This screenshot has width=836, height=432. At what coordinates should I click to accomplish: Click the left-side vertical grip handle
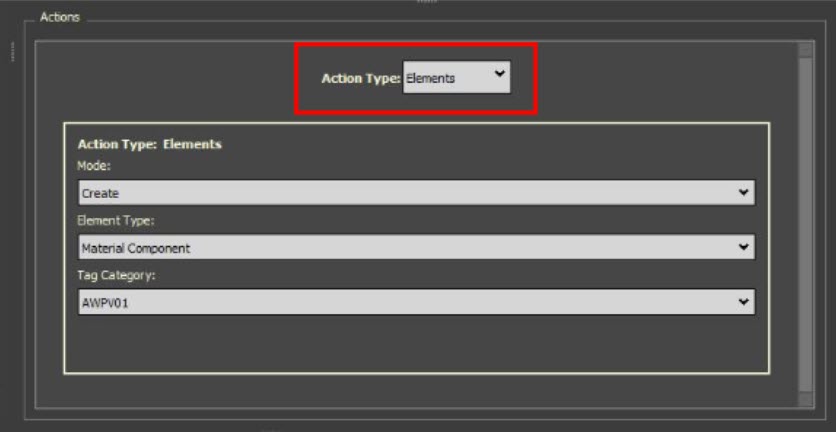[x=13, y=52]
